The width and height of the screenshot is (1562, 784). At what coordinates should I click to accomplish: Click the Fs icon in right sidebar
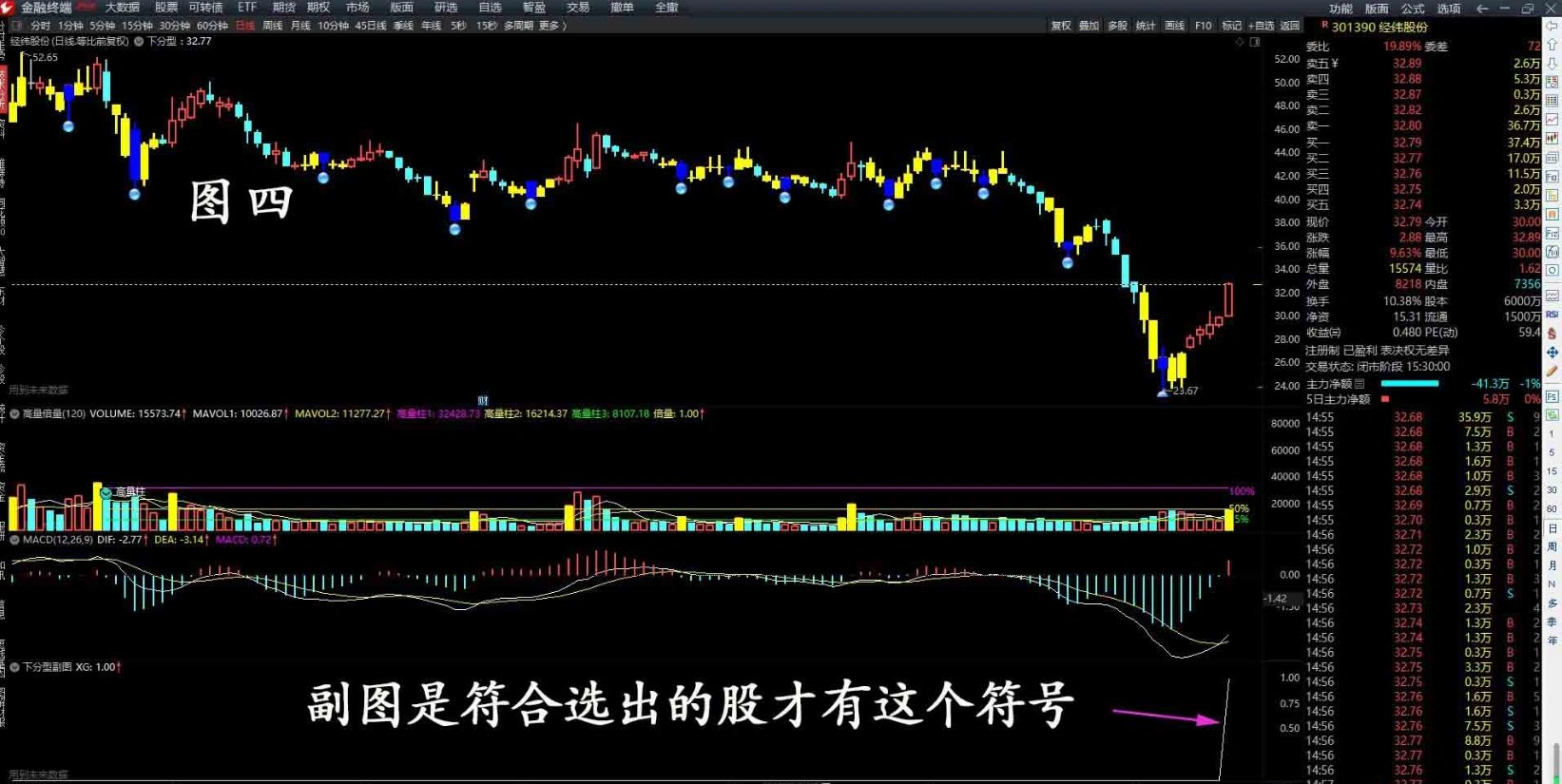click(x=1552, y=396)
